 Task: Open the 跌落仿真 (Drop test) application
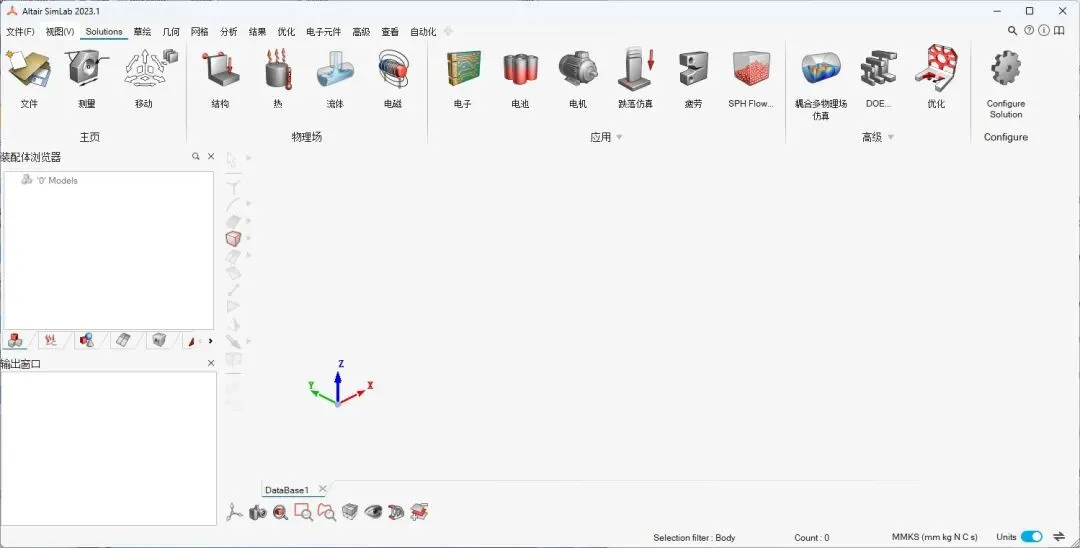pyautogui.click(x=636, y=77)
